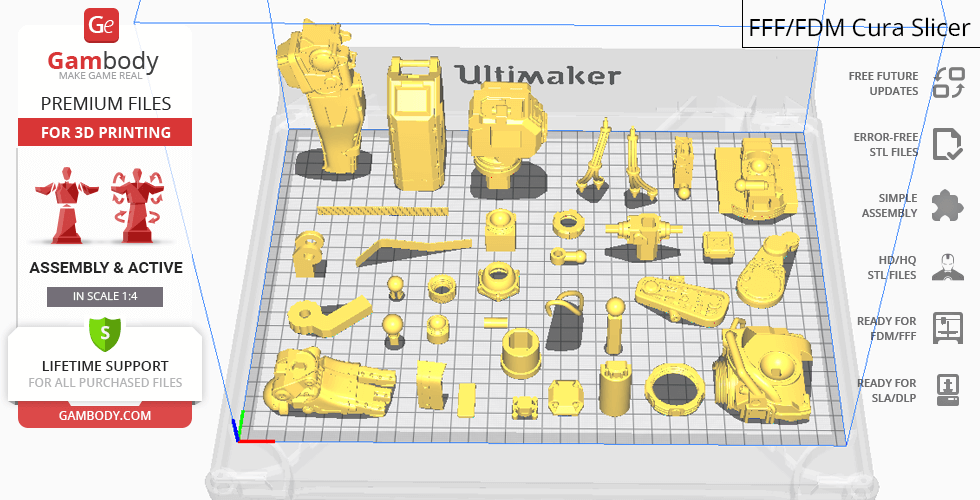Open the GAMBODY.COM link
Image resolution: width=980 pixels, height=500 pixels.
[105, 414]
